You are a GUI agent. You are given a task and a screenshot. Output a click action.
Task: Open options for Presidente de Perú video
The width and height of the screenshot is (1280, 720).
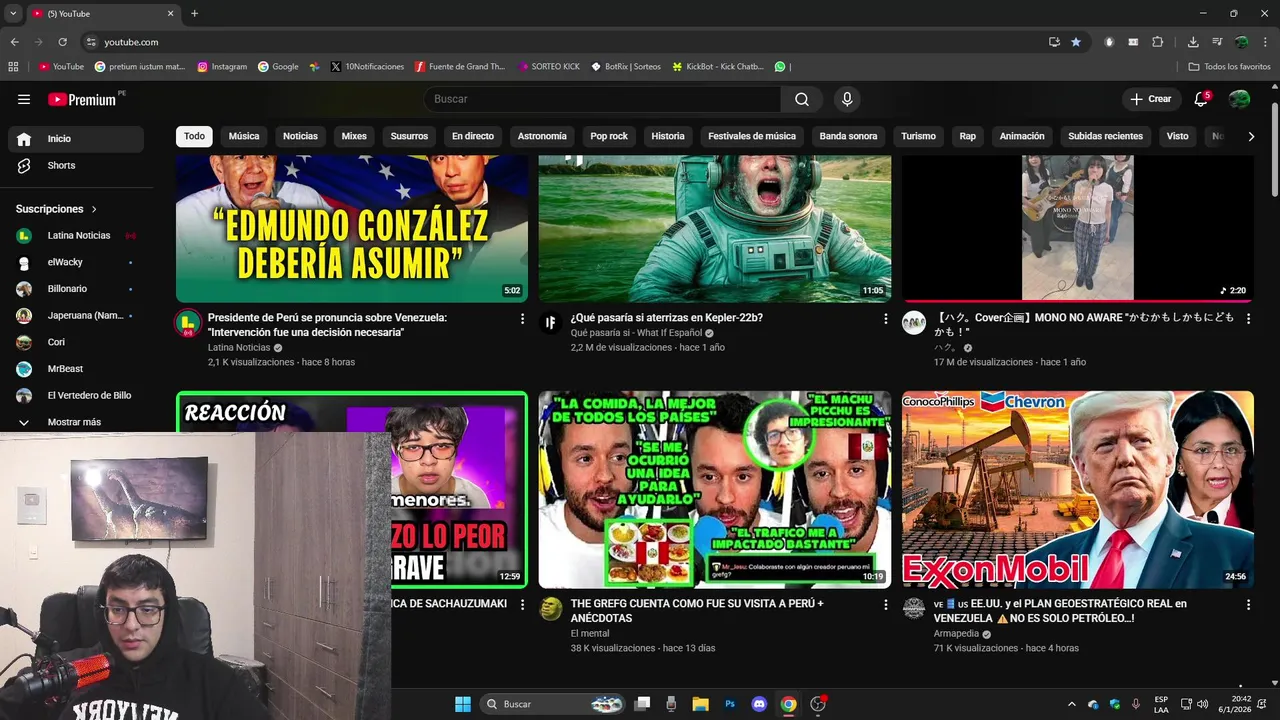coord(522,318)
